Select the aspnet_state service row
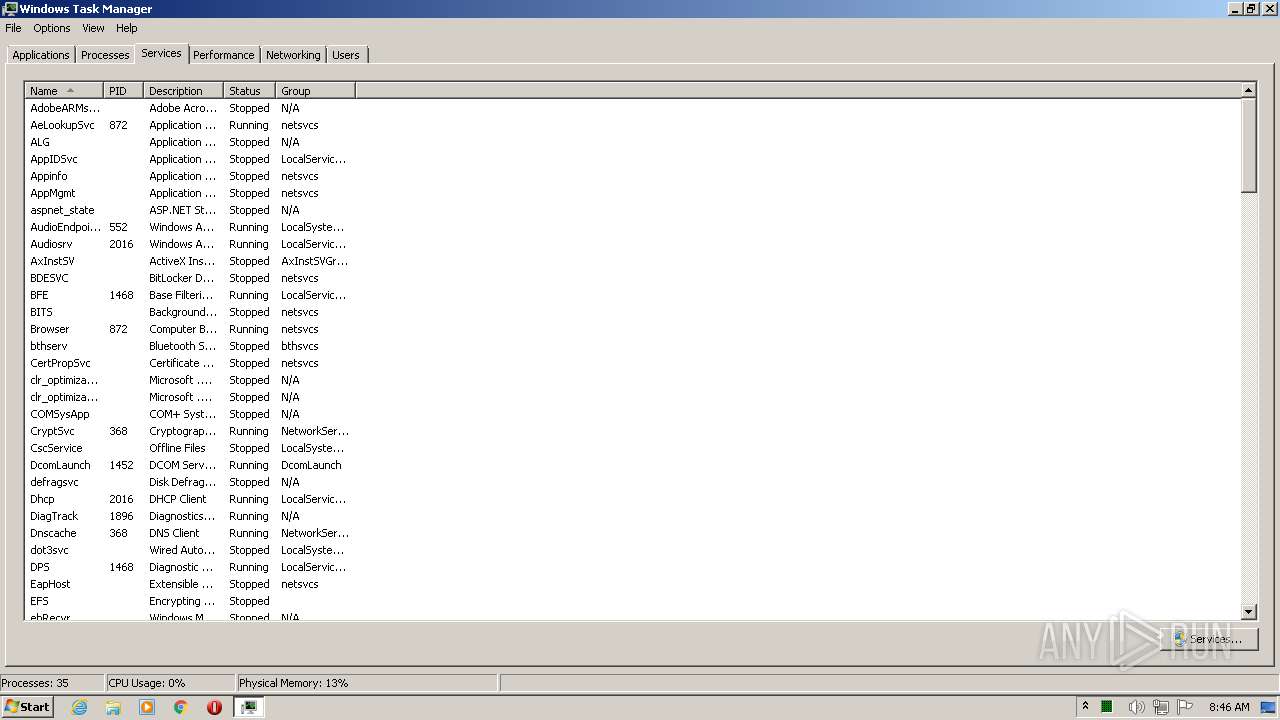1280x720 pixels. pyautogui.click(x=190, y=210)
